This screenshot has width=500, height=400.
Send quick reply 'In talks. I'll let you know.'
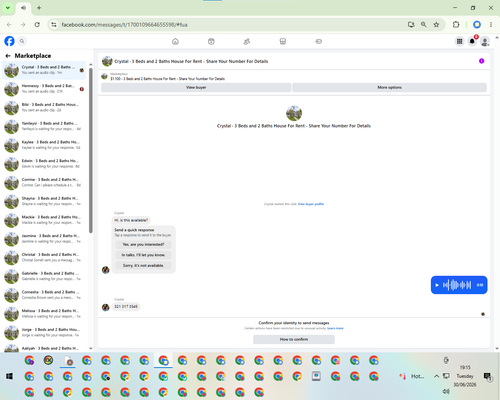[143, 255]
